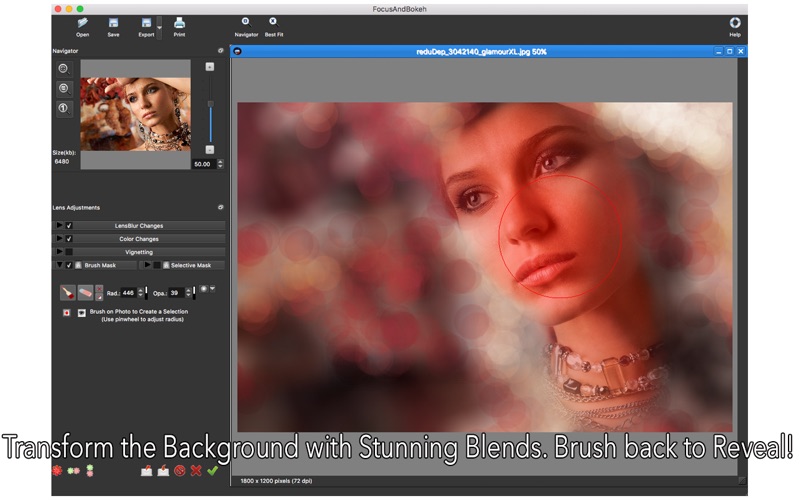
Task: Enable the Vignetting checkbox
Action: click(x=69, y=252)
